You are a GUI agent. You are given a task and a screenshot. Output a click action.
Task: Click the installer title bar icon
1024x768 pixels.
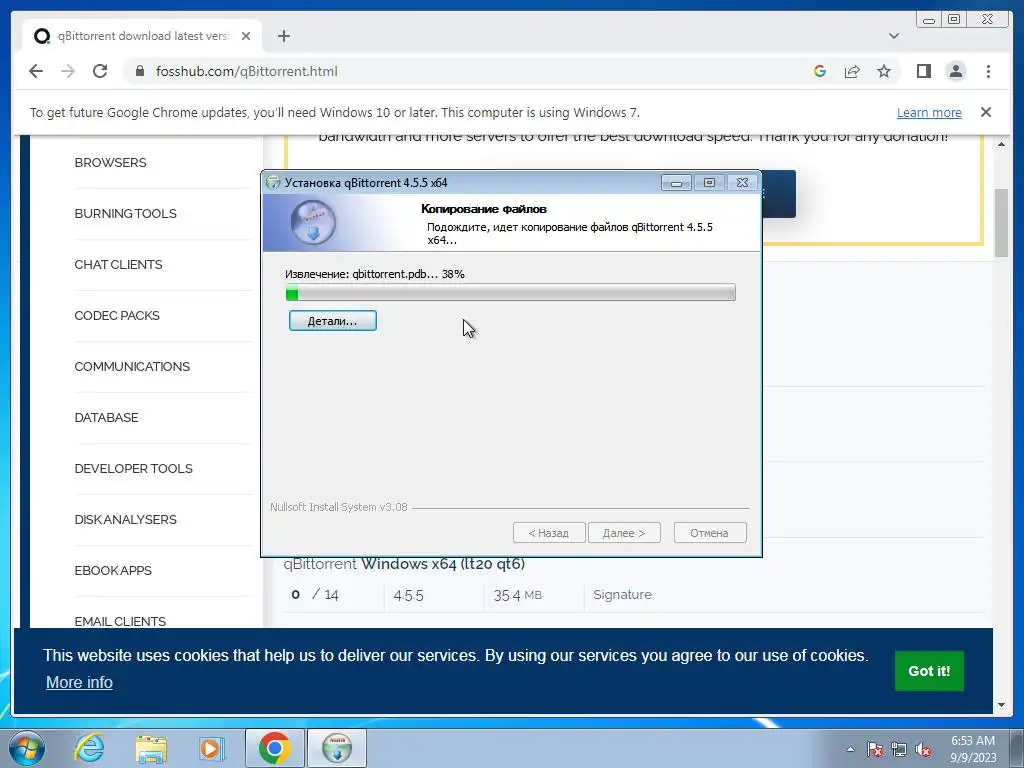(x=273, y=182)
